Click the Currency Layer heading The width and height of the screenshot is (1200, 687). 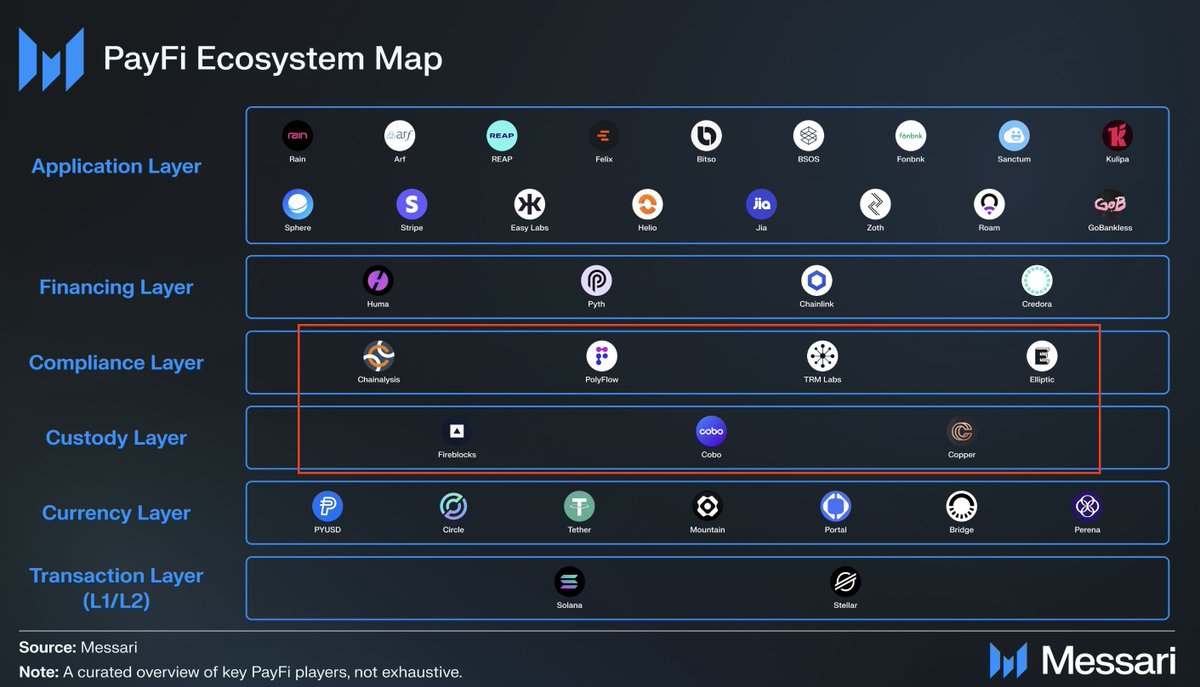tap(116, 513)
